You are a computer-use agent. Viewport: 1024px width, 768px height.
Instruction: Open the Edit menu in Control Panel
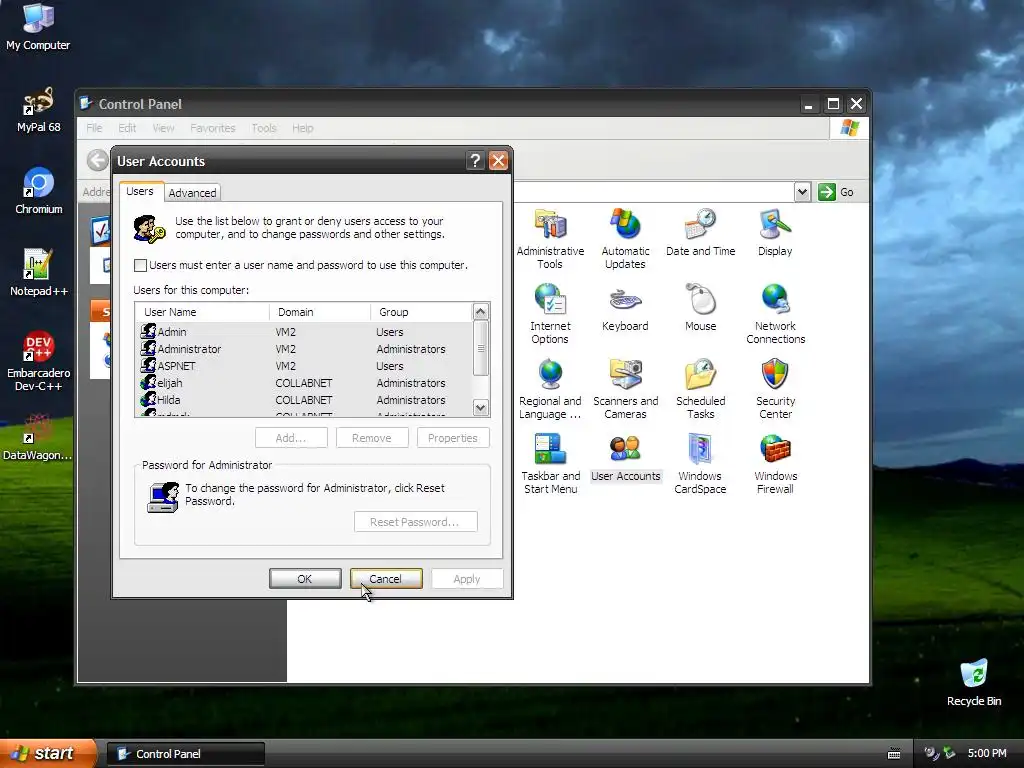(x=127, y=128)
